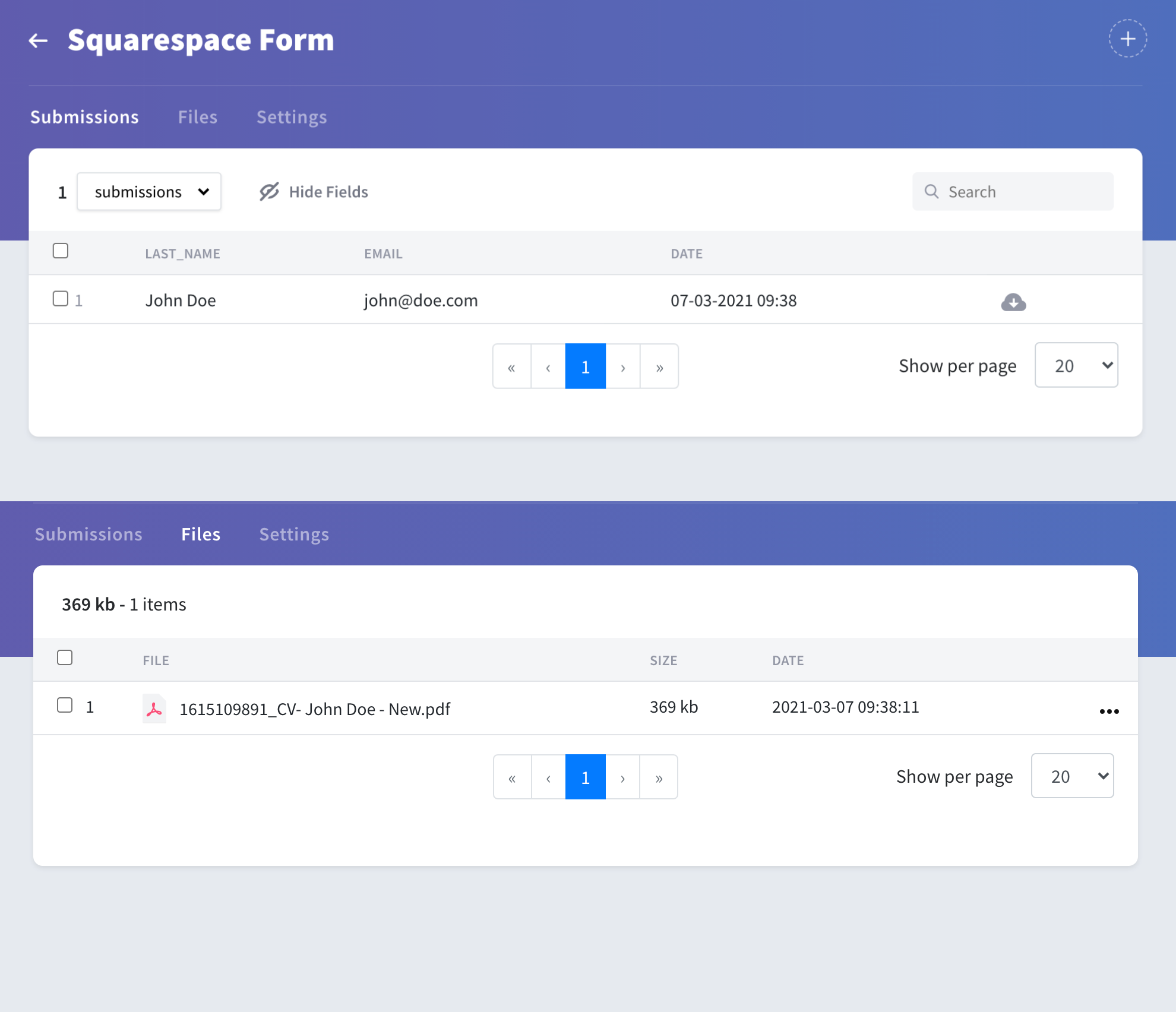Screen dimensions: 1176x1012
Task: Click the three-dot menu icon for PDF file
Action: (x=1110, y=710)
